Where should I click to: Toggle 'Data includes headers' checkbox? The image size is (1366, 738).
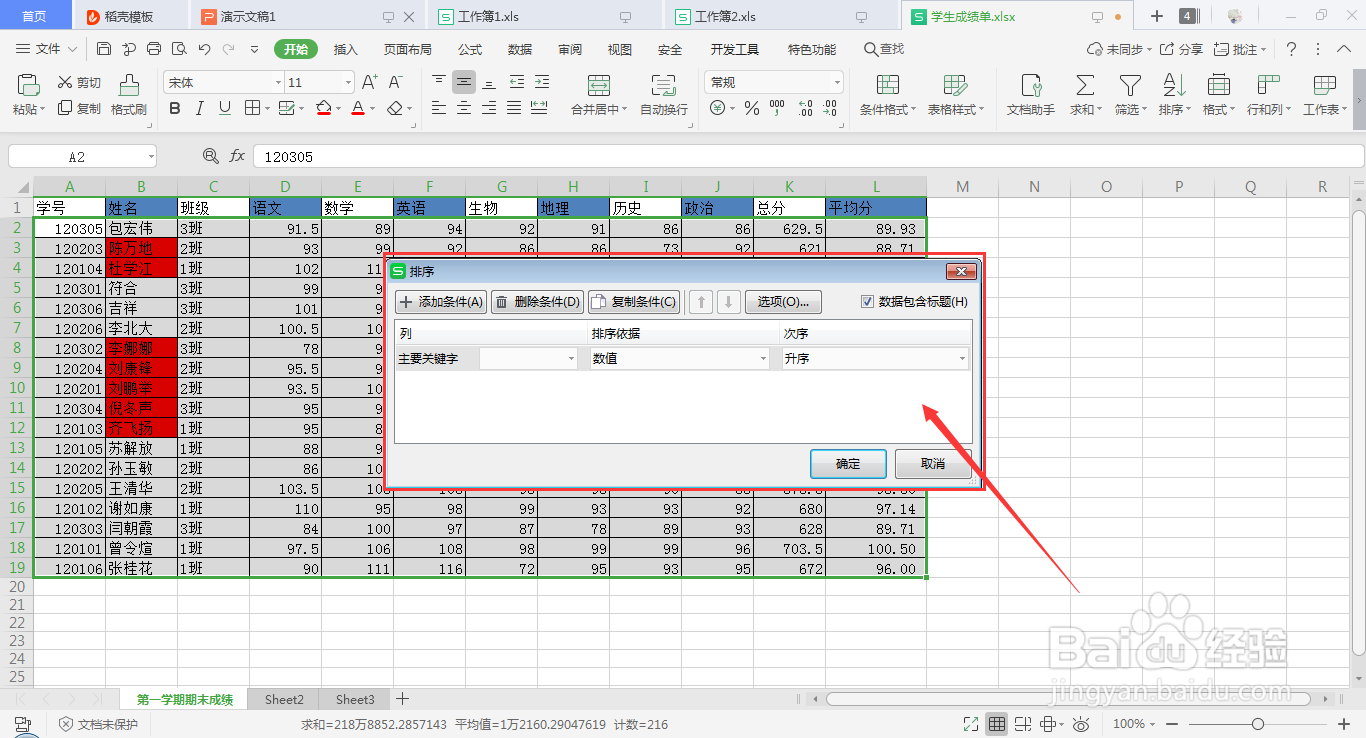pyautogui.click(x=867, y=301)
